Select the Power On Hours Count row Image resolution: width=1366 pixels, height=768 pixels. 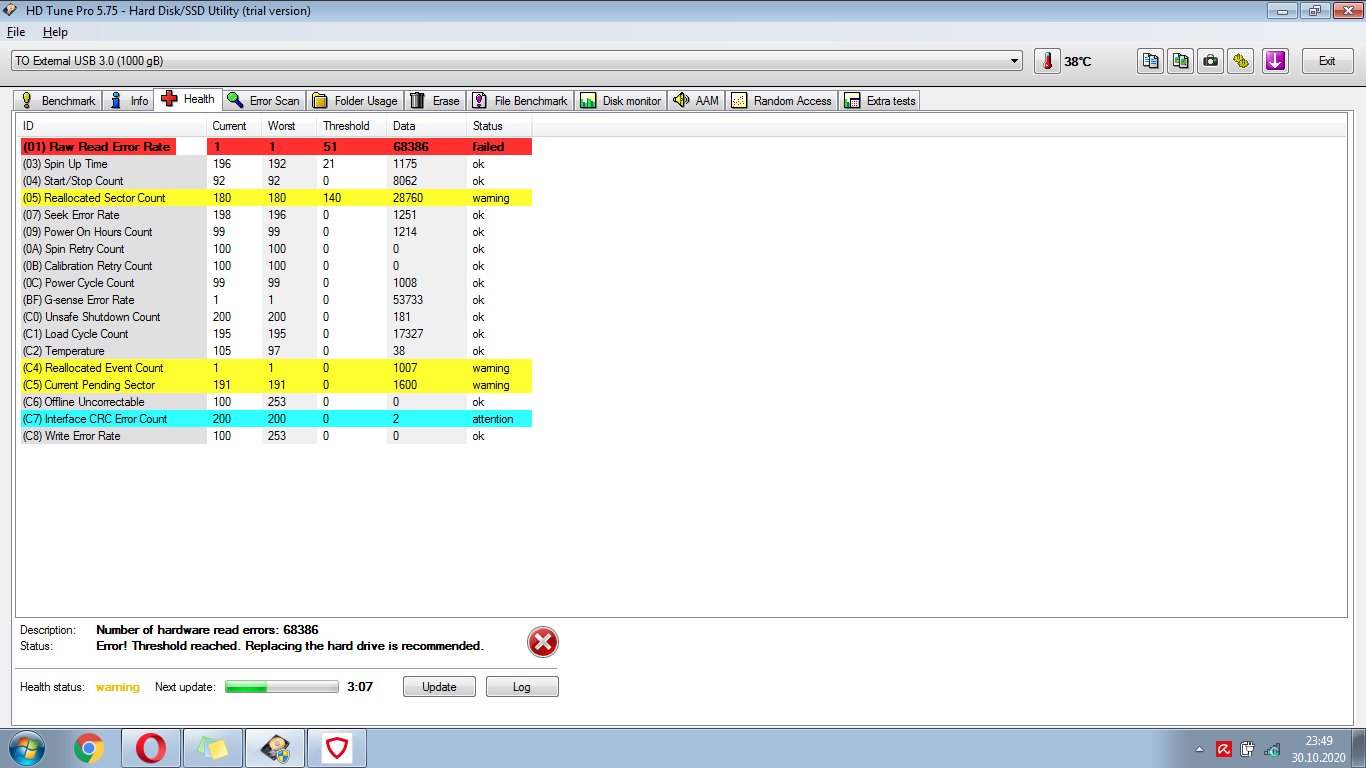coord(276,232)
